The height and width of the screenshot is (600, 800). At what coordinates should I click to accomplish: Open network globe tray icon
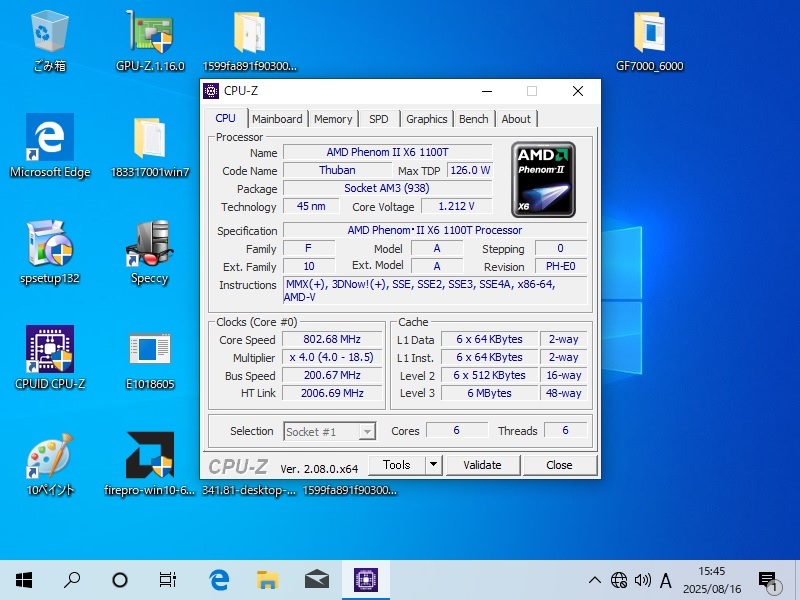(x=619, y=580)
